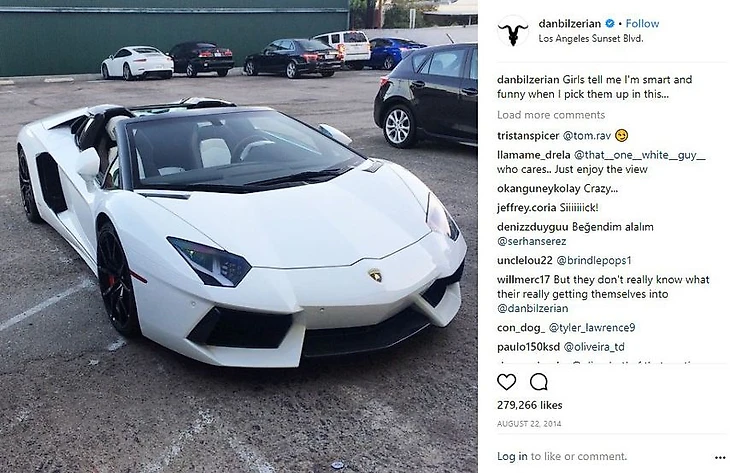Follow the danbilzerian account
Screen dimensions: 730x473
pos(642,23)
